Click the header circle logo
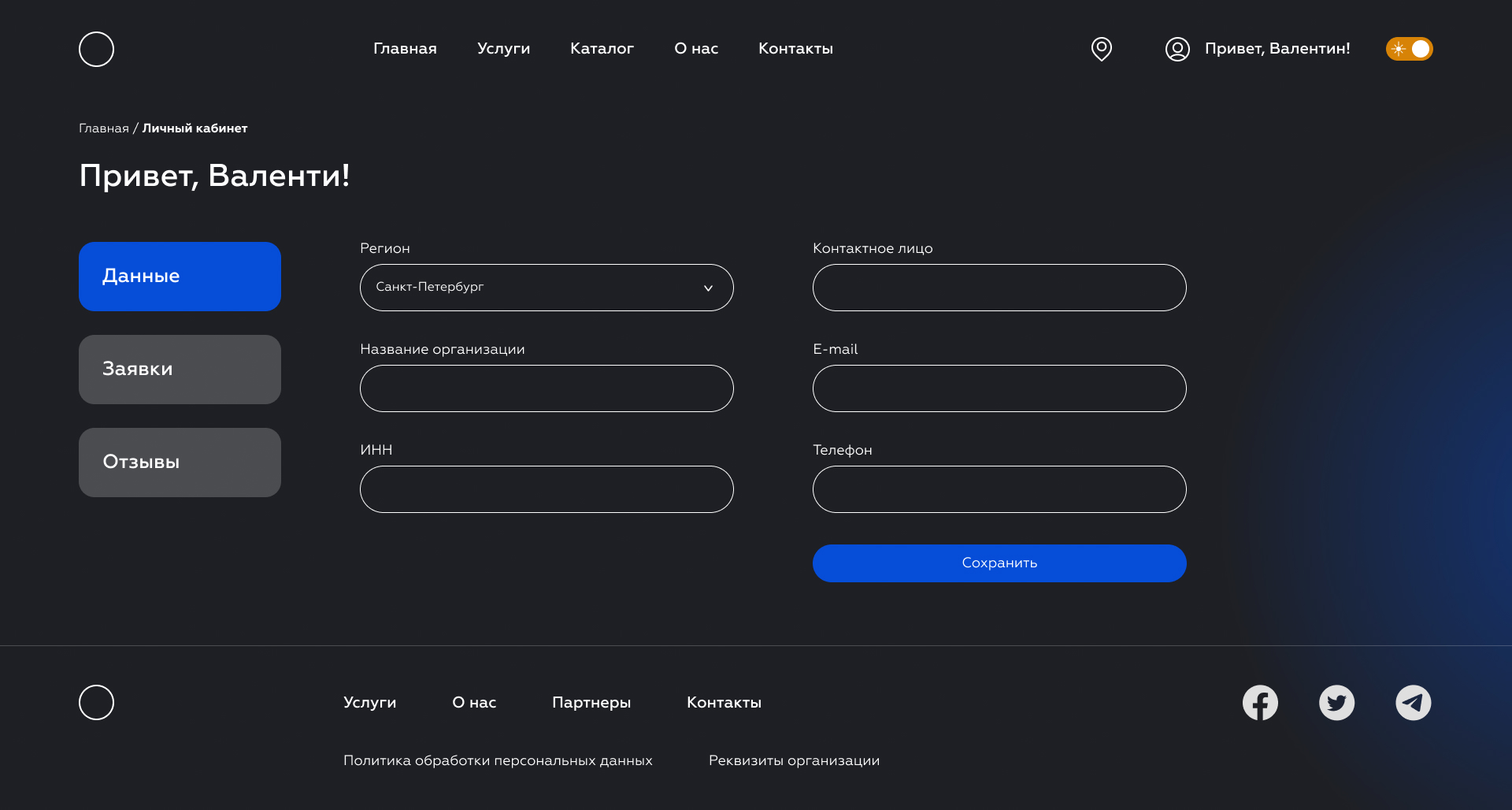Screen dimensions: 1512x810 [96, 49]
